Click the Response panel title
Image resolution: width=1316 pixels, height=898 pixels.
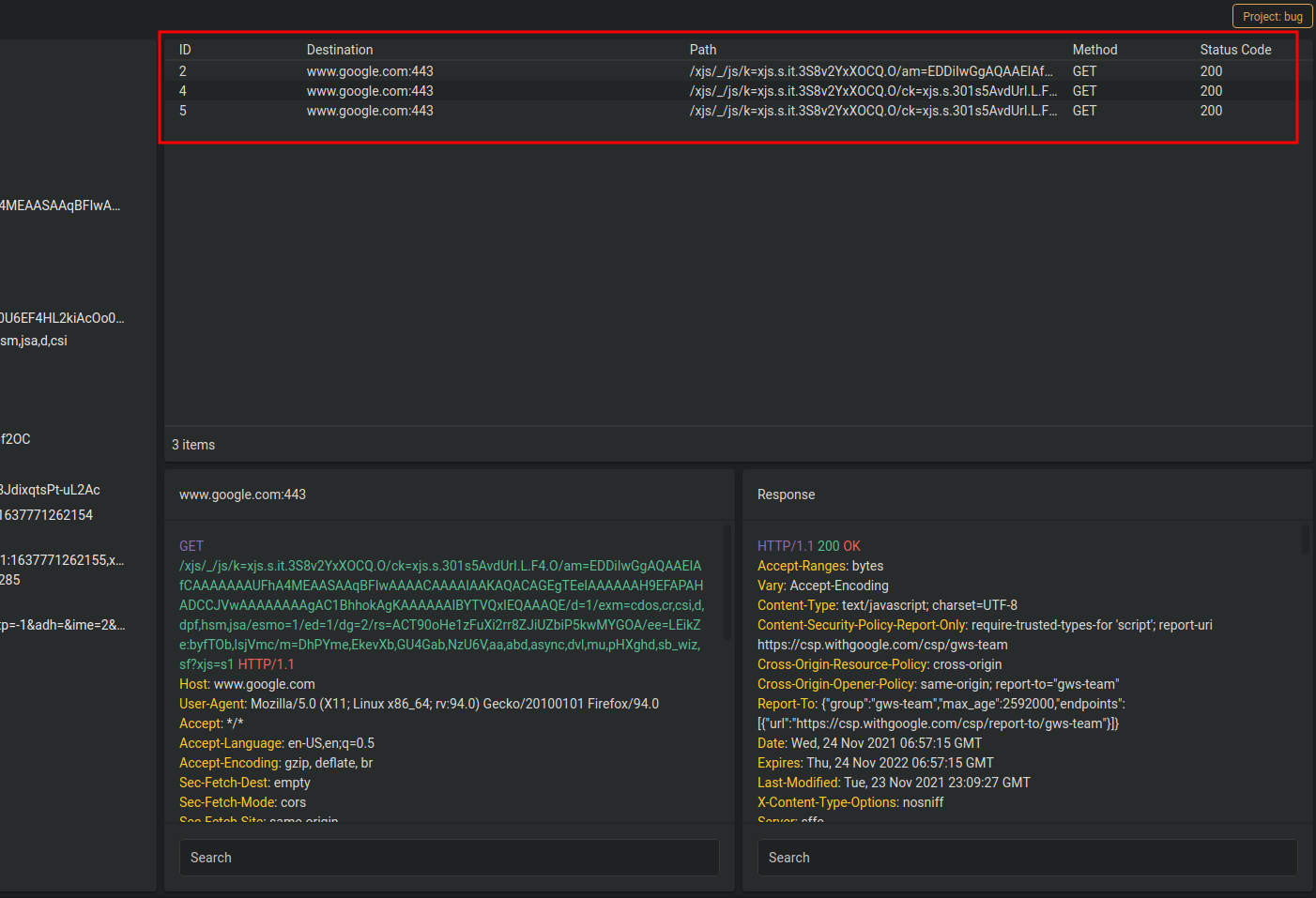pyautogui.click(x=786, y=494)
